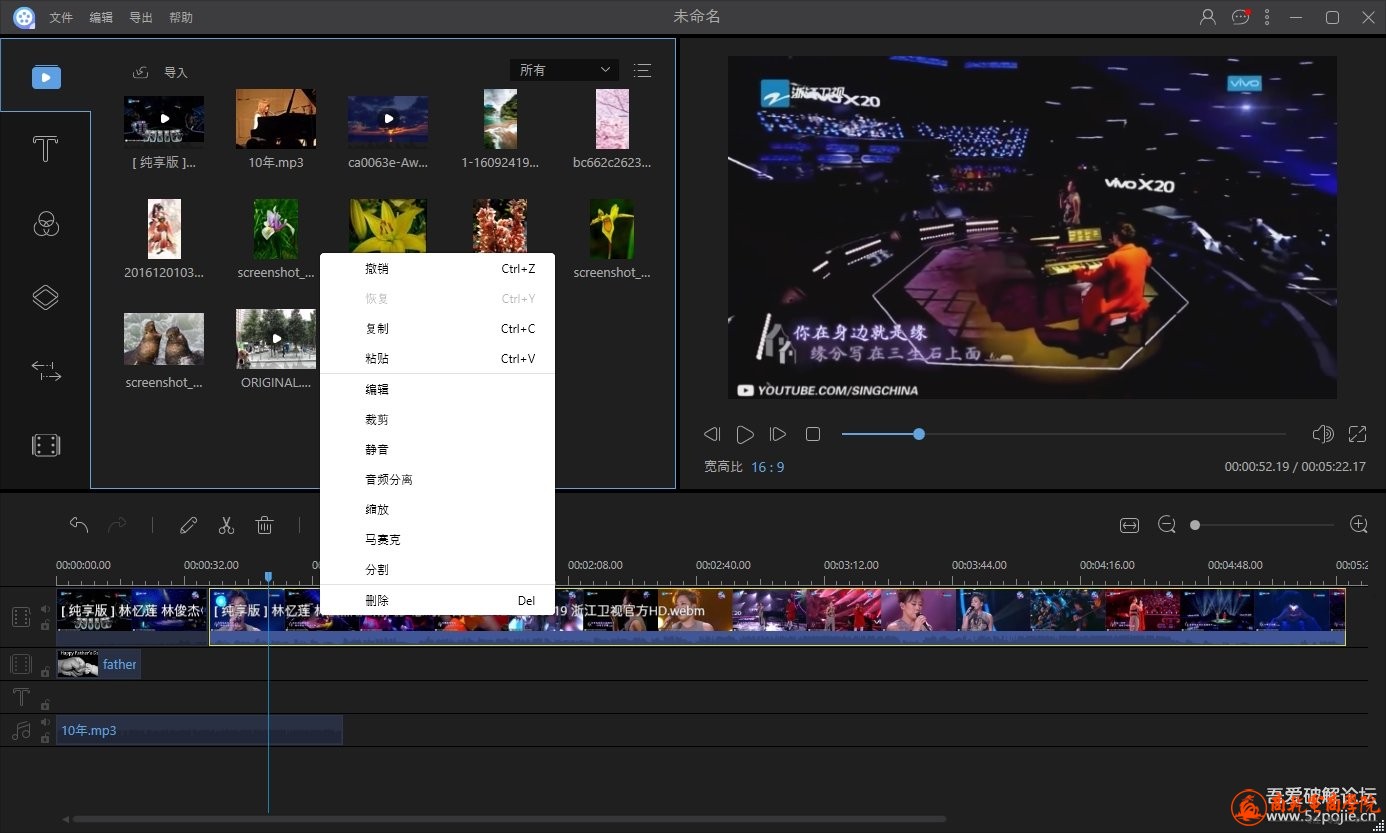Lock the music audio track

coord(45,738)
